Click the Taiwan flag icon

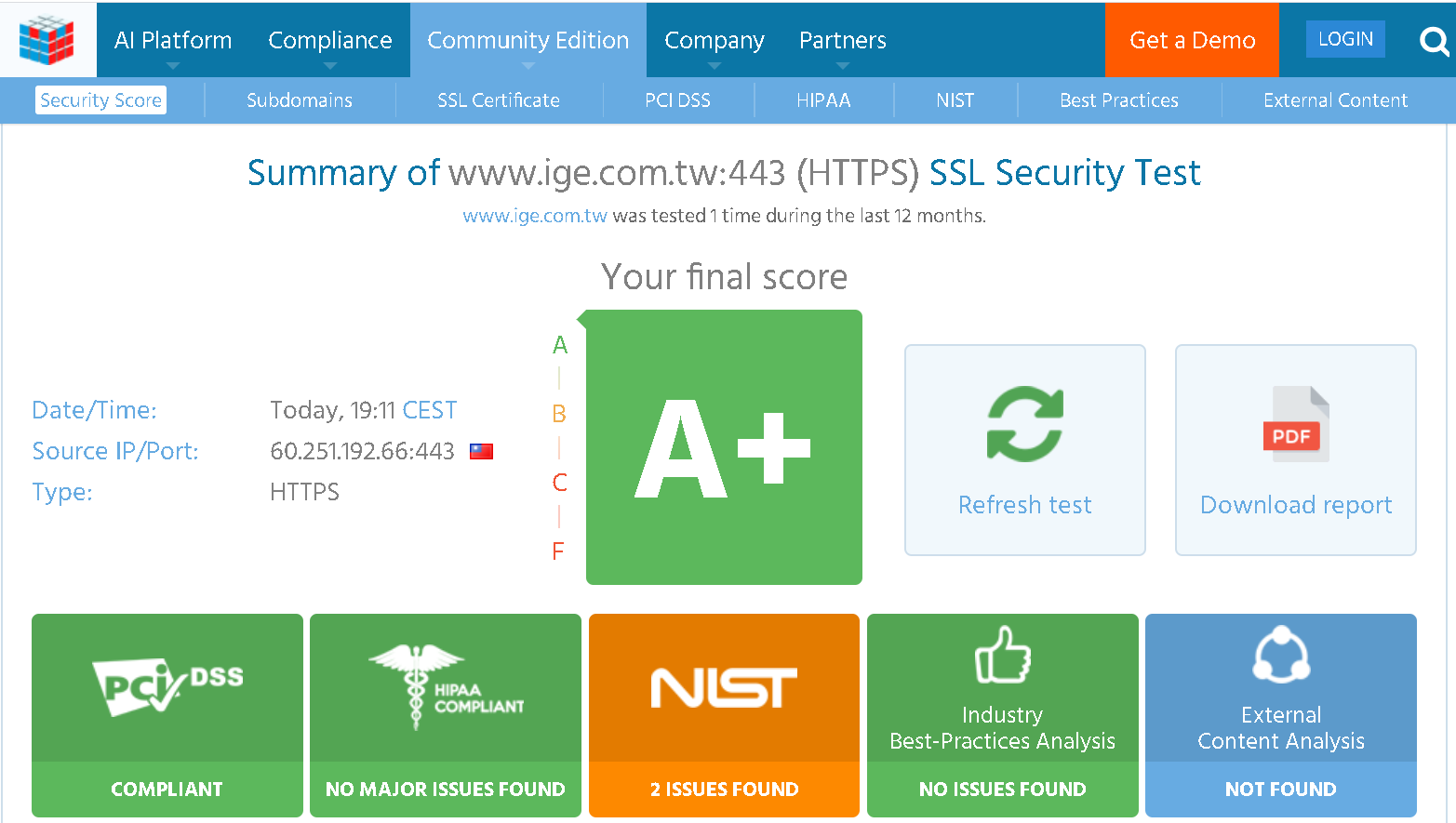pos(481,452)
